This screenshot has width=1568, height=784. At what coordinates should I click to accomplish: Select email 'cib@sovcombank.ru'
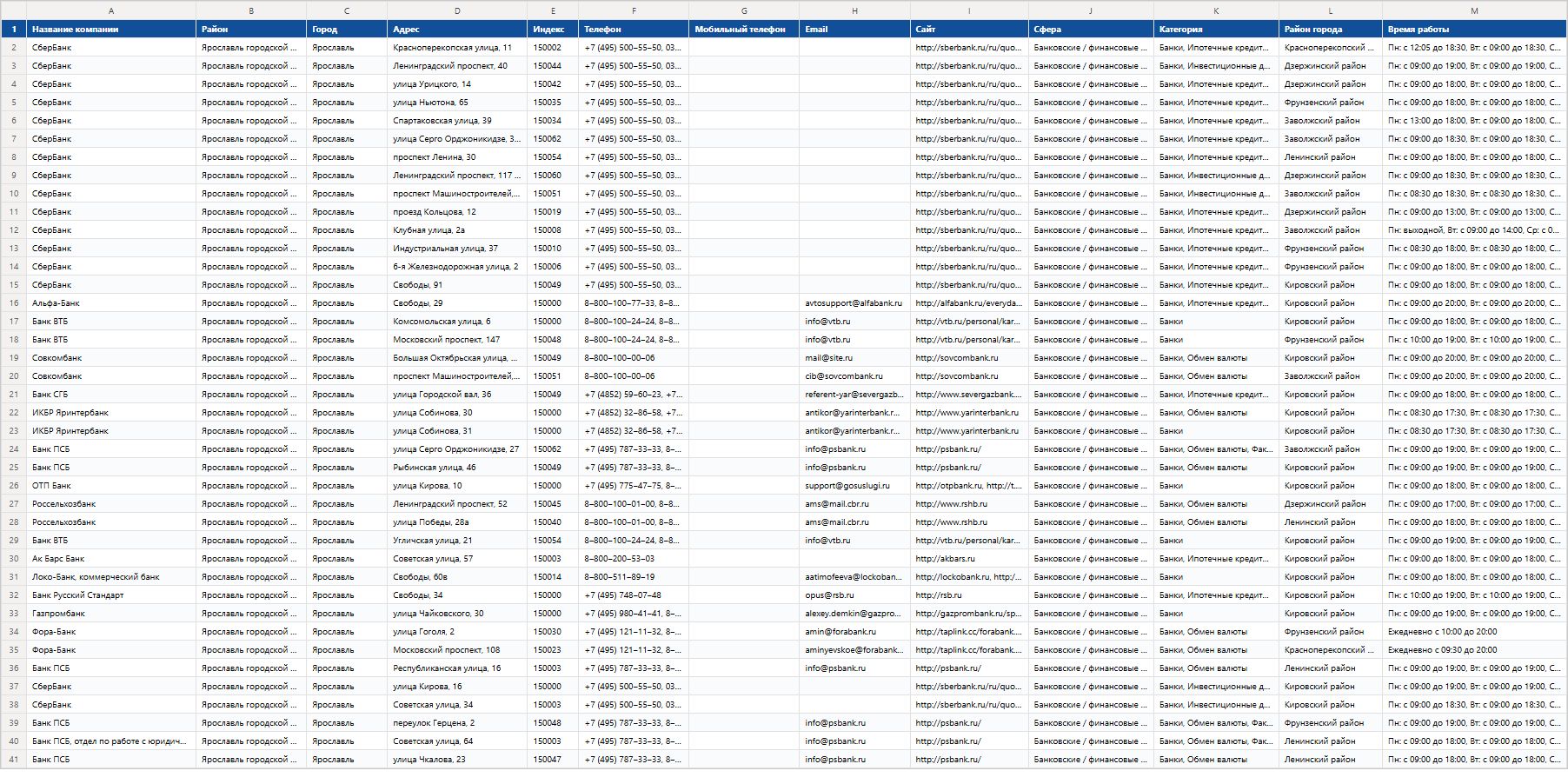pyautogui.click(x=854, y=376)
